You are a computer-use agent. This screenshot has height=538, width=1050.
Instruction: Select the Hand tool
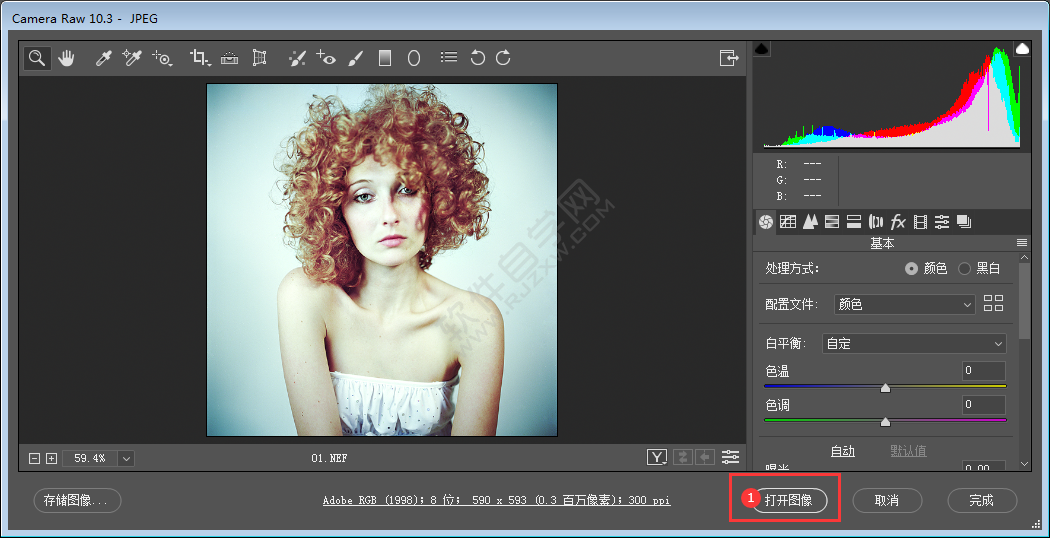tap(66, 58)
